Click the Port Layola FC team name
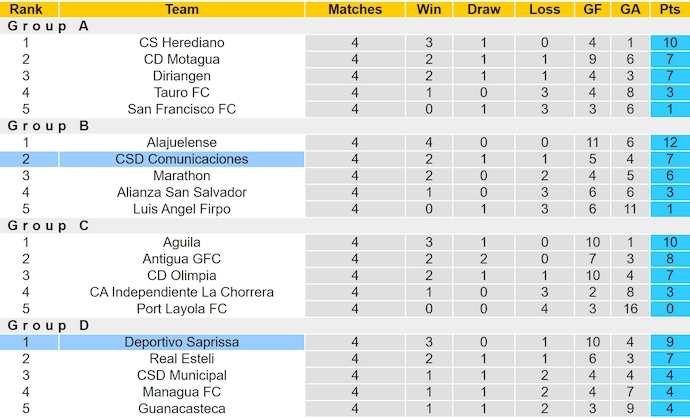Viewport: 690px width, 418px height. point(182,309)
